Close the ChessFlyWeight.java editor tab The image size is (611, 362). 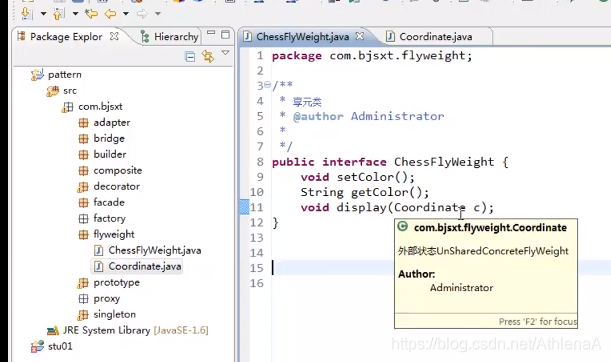360,36
